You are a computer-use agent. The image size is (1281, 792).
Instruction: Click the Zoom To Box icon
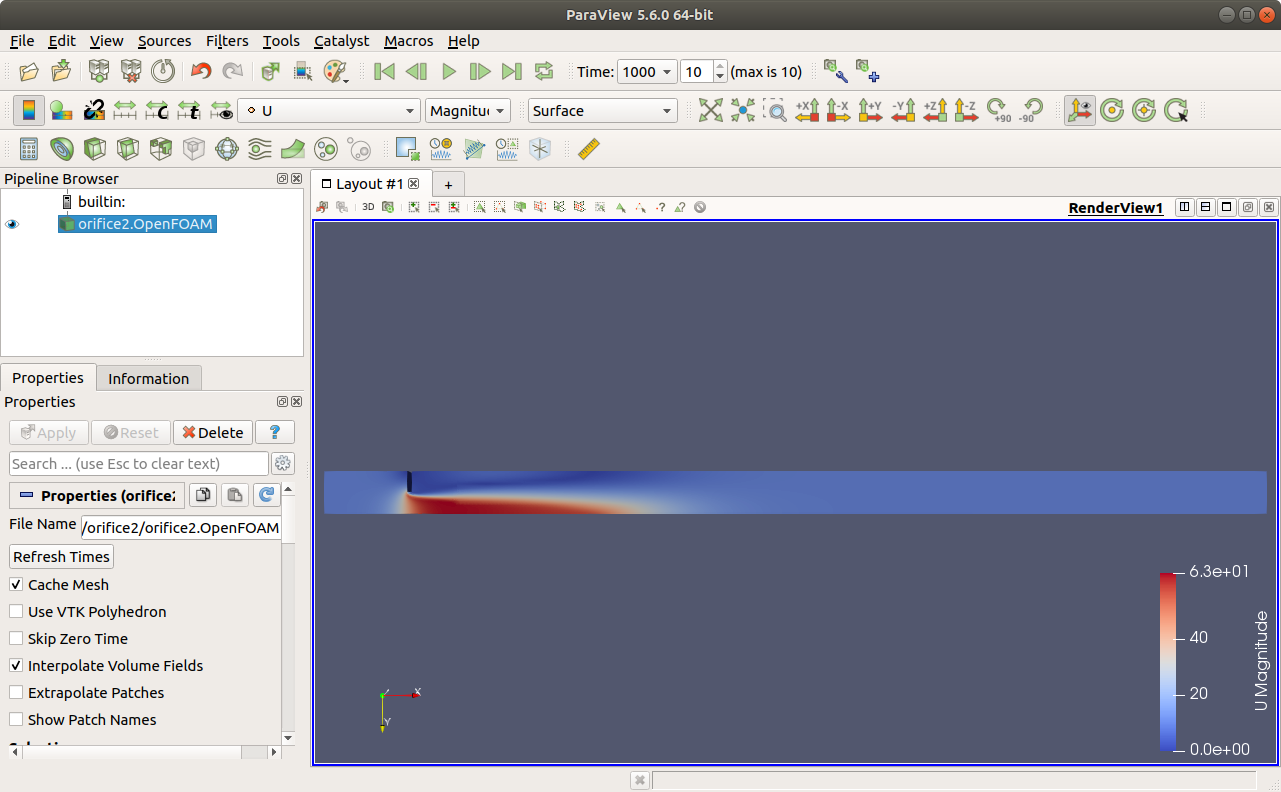click(x=775, y=110)
